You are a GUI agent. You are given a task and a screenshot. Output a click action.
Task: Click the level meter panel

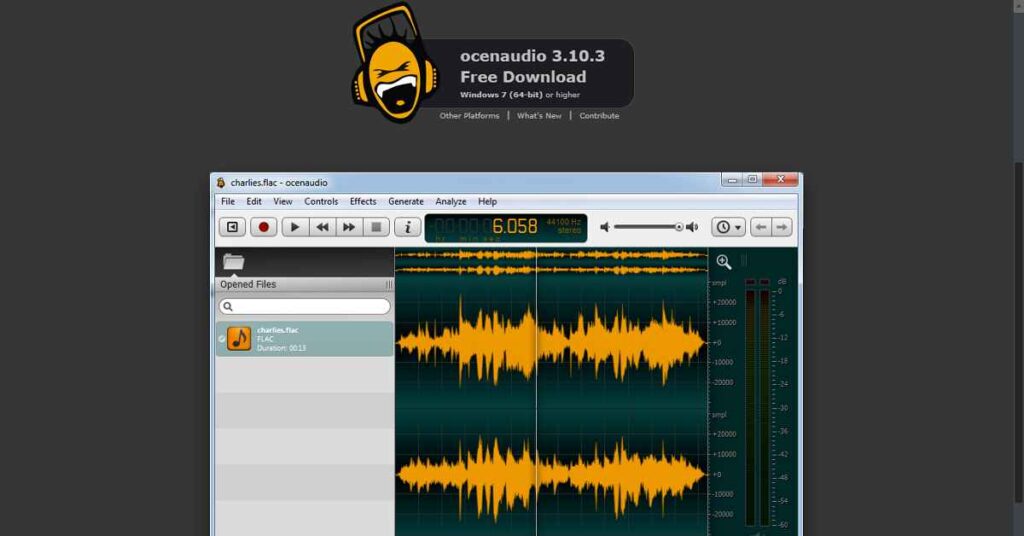coord(765,405)
